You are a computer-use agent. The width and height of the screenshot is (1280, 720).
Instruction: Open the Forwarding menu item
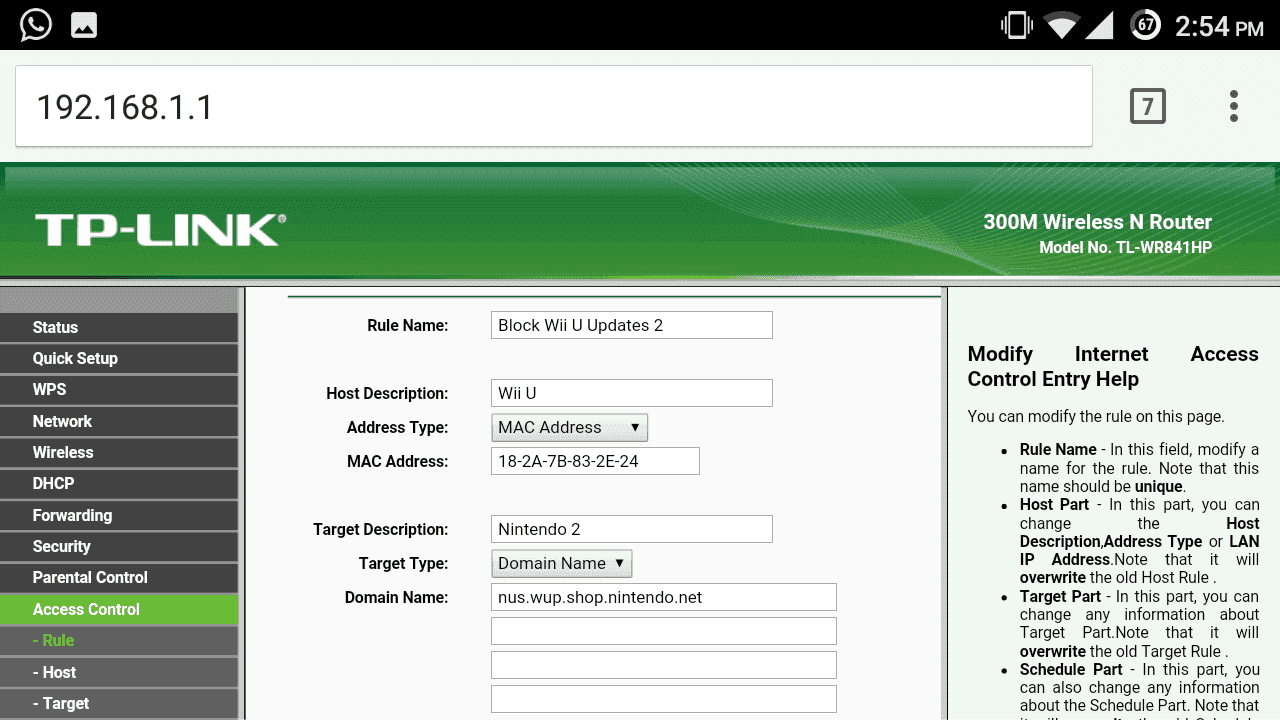119,515
